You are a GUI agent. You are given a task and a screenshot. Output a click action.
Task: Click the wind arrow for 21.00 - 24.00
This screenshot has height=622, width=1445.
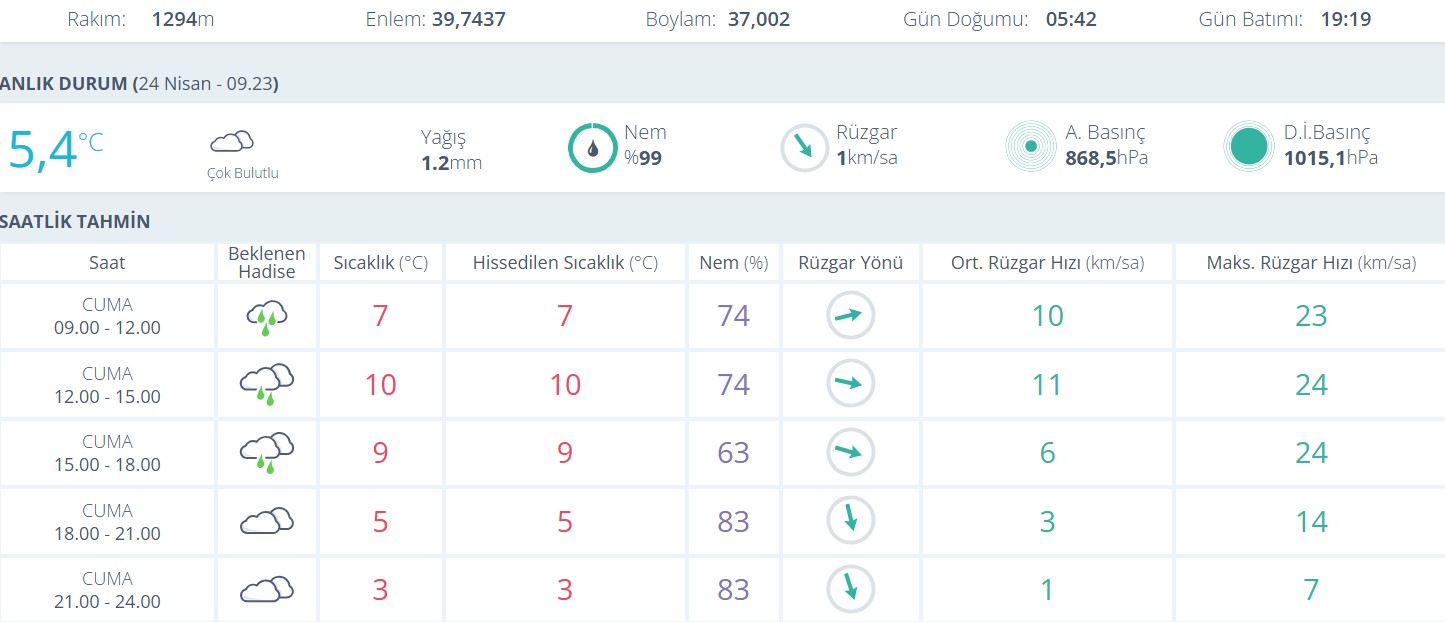850,590
